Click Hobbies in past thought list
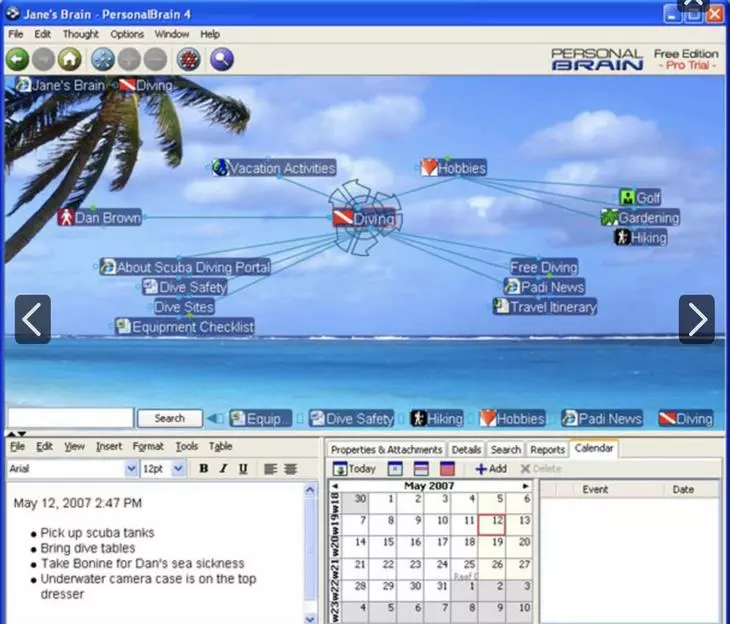730x624 pixels. pyautogui.click(x=513, y=418)
